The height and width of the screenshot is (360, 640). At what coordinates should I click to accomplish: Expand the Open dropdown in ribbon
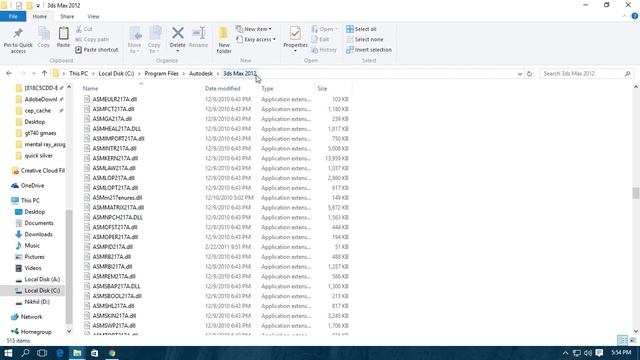325,29
